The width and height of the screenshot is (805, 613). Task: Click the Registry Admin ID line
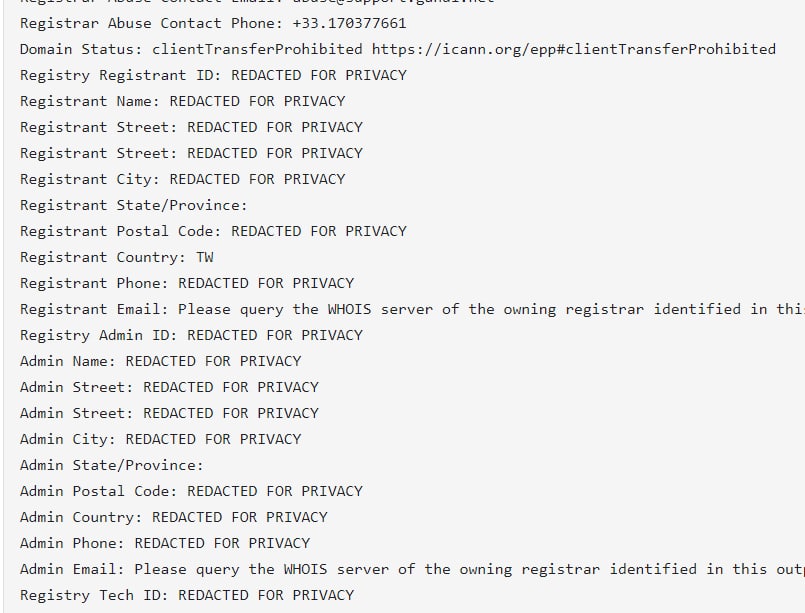coord(191,335)
